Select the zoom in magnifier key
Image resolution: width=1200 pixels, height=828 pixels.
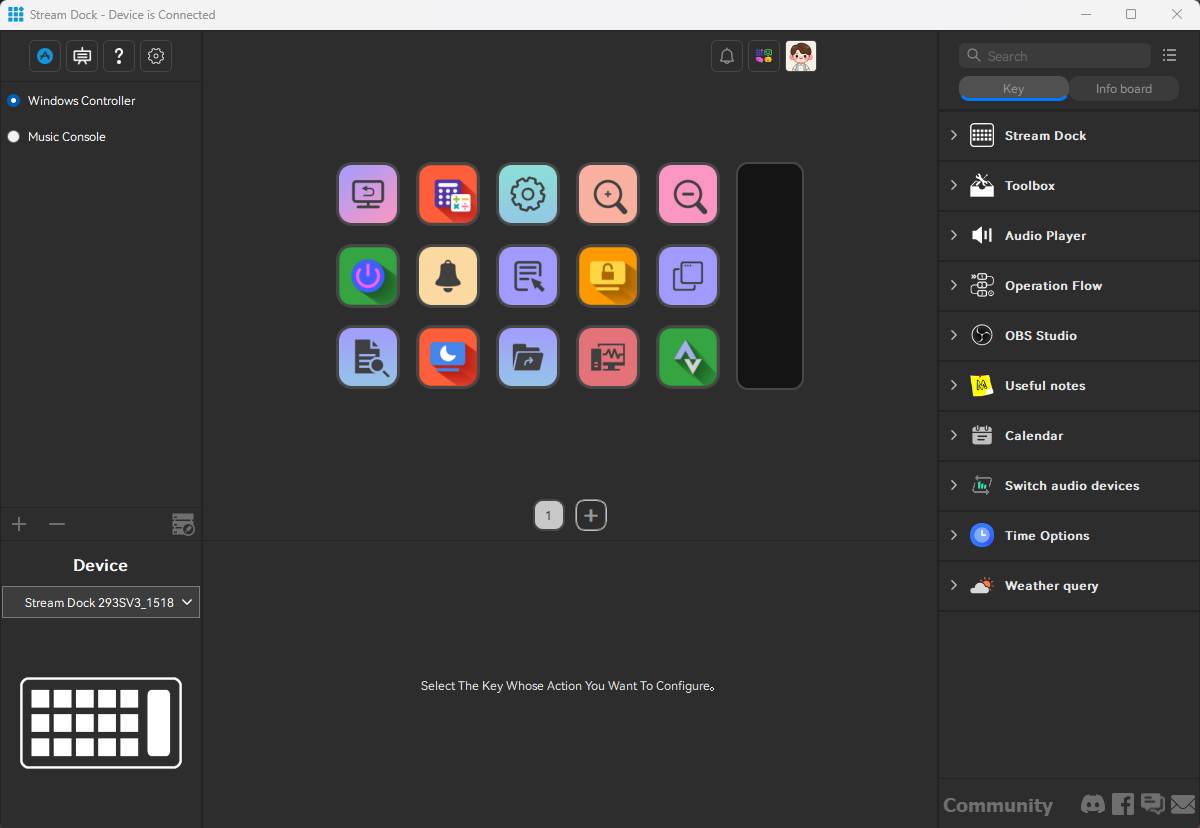[x=608, y=194]
